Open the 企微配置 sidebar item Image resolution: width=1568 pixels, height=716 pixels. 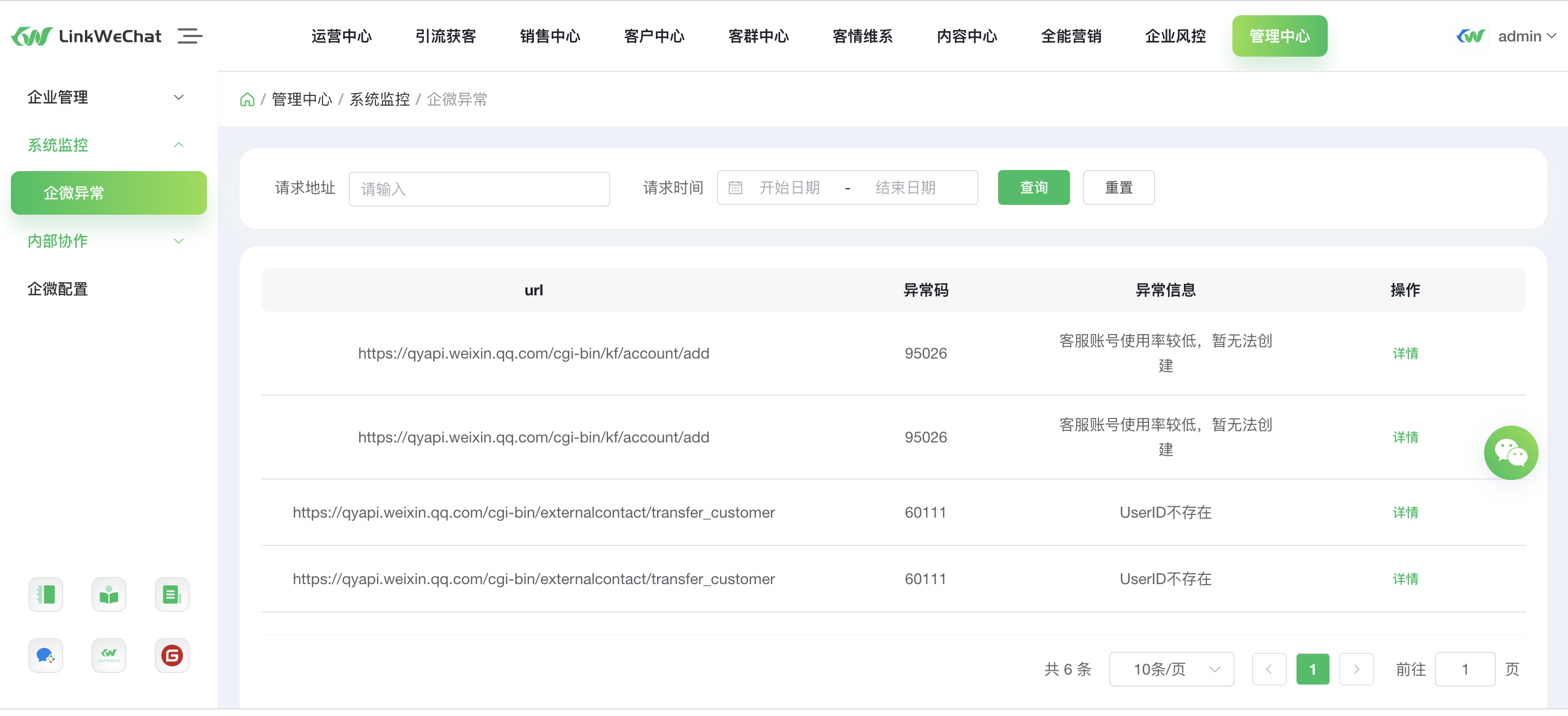[x=58, y=289]
